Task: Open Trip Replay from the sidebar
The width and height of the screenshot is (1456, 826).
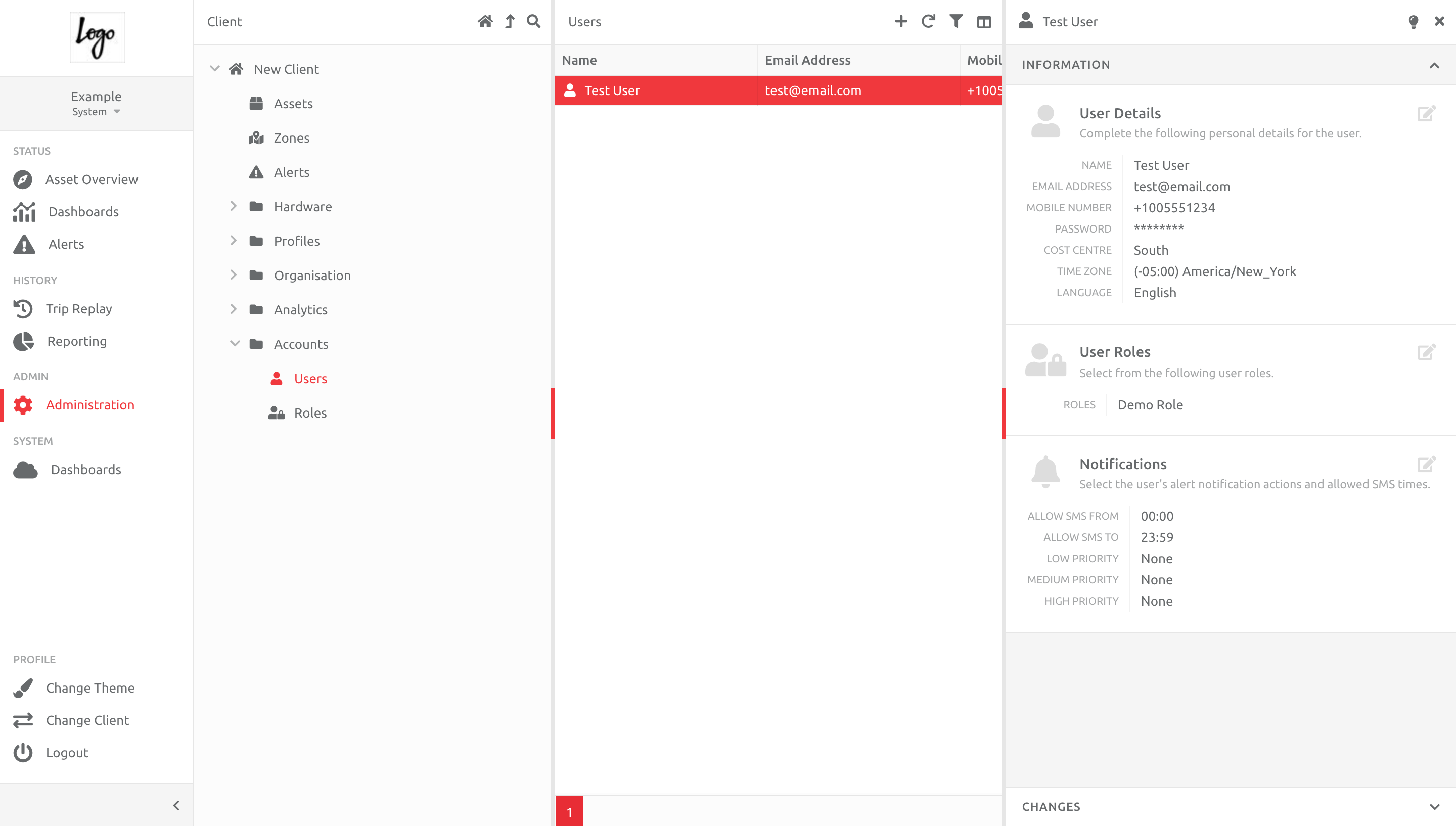Action: 79,309
